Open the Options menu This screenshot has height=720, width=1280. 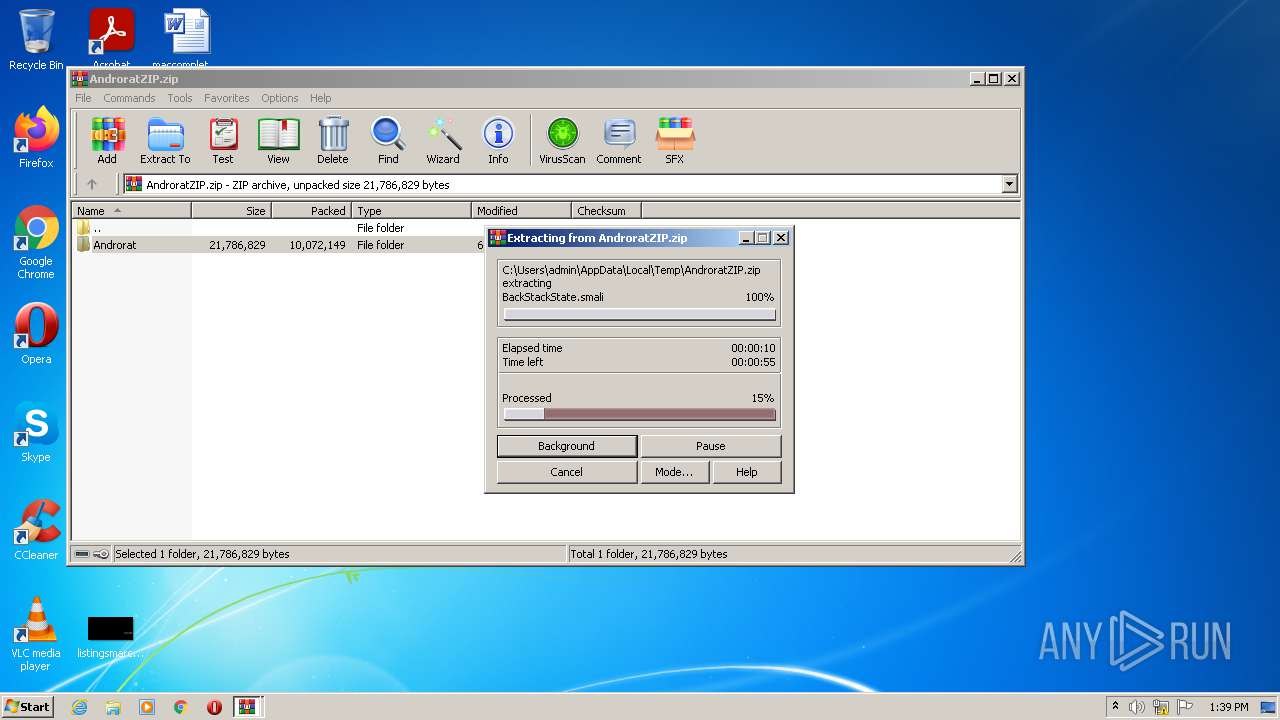pos(280,98)
